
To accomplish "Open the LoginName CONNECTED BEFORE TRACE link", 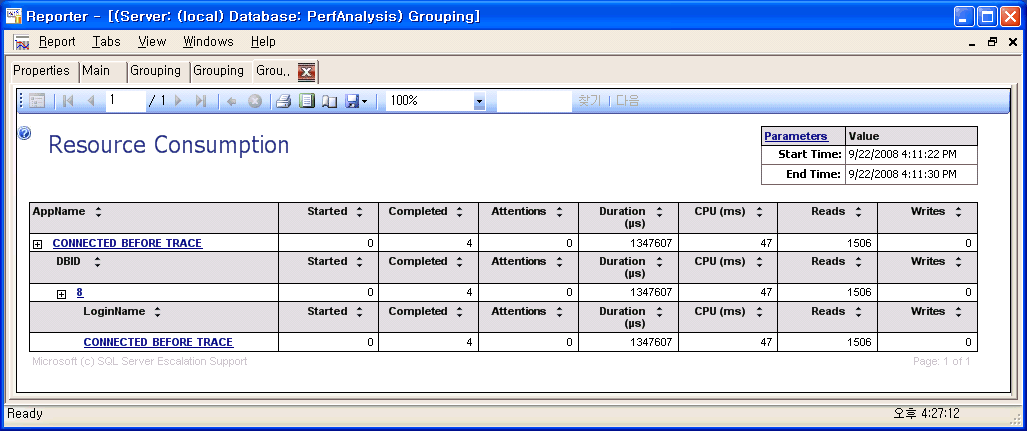I will coord(159,343).
